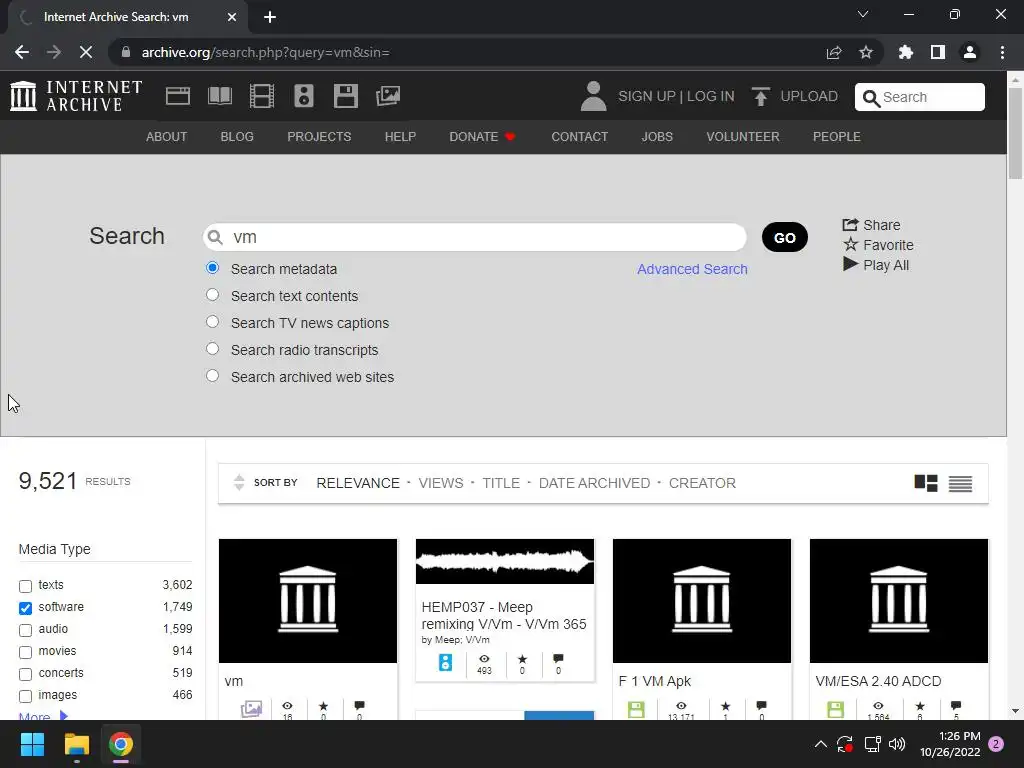This screenshot has width=1024, height=768.
Task: Open Chrome extensions puzzle icon
Action: pyautogui.click(x=906, y=52)
